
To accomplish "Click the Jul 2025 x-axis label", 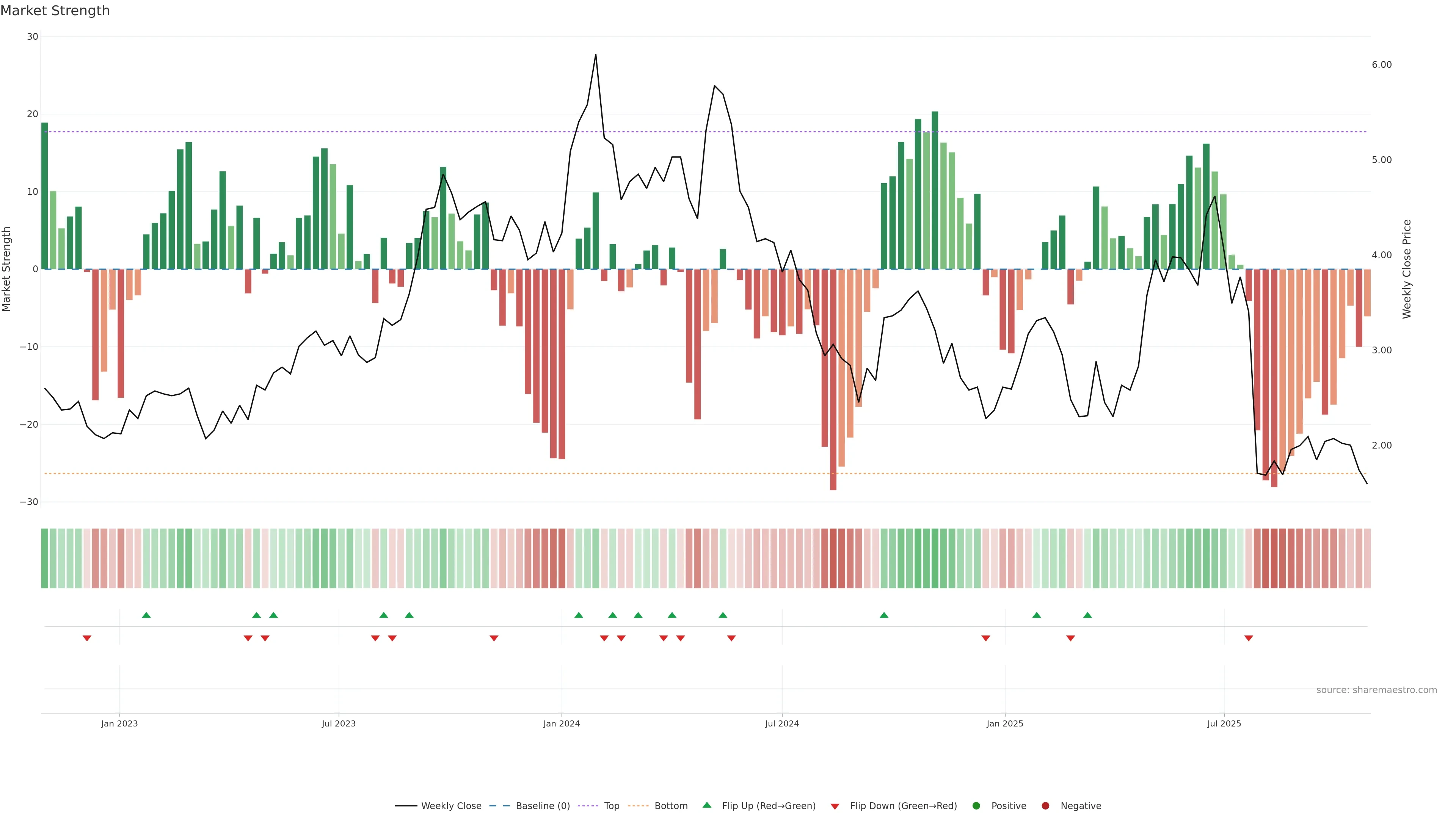I will [x=1224, y=723].
